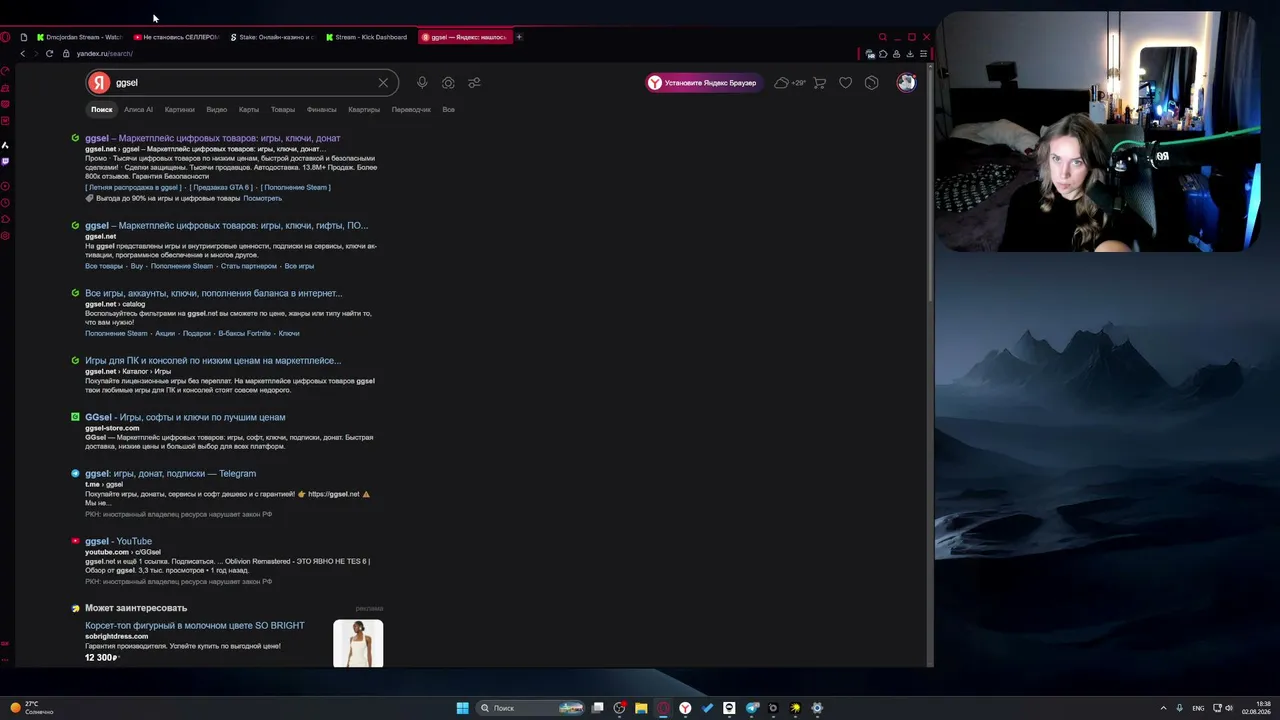Open the first ggsel Маркетплейс result ending in донат
Screen dimensions: 1280x720
[213, 138]
